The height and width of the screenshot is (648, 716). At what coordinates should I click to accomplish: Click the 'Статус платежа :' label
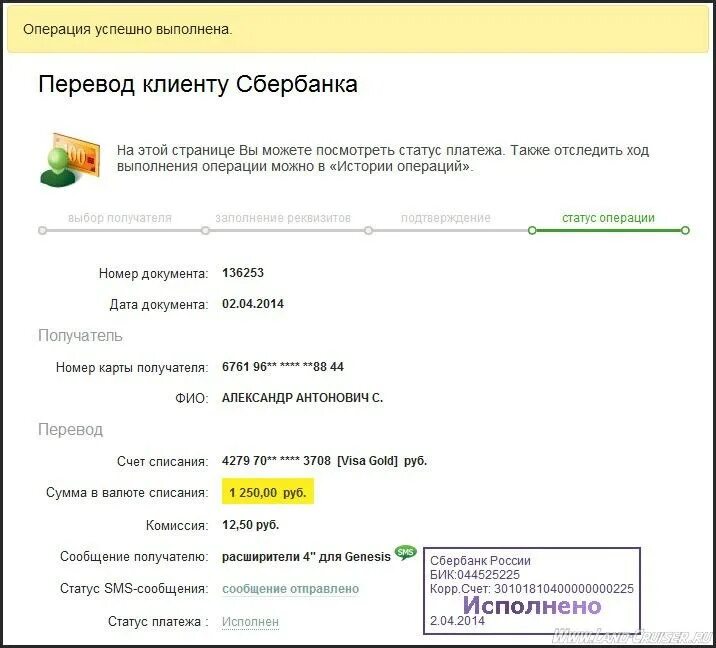158,622
